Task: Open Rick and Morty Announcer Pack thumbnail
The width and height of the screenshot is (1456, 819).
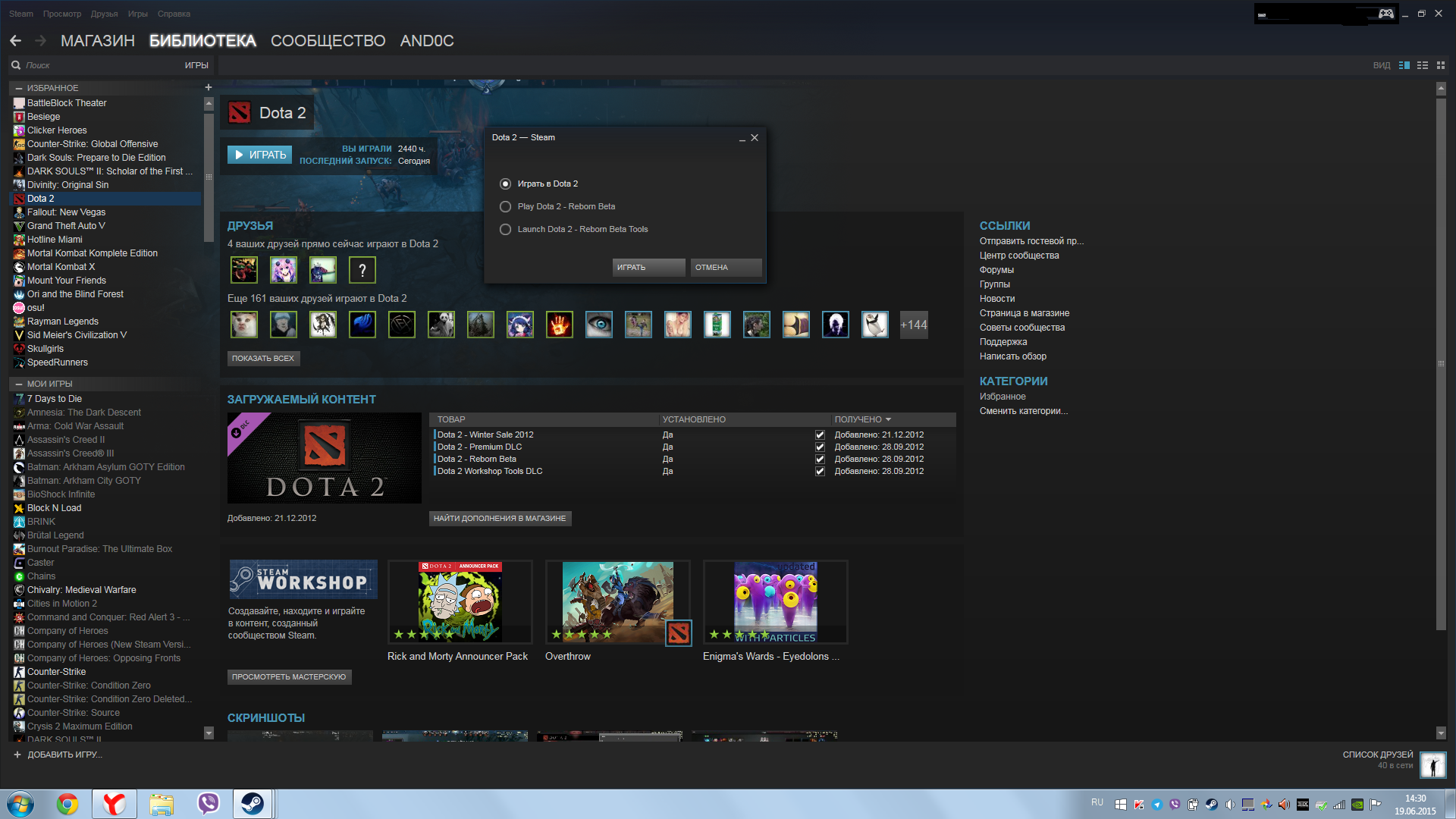Action: [460, 602]
